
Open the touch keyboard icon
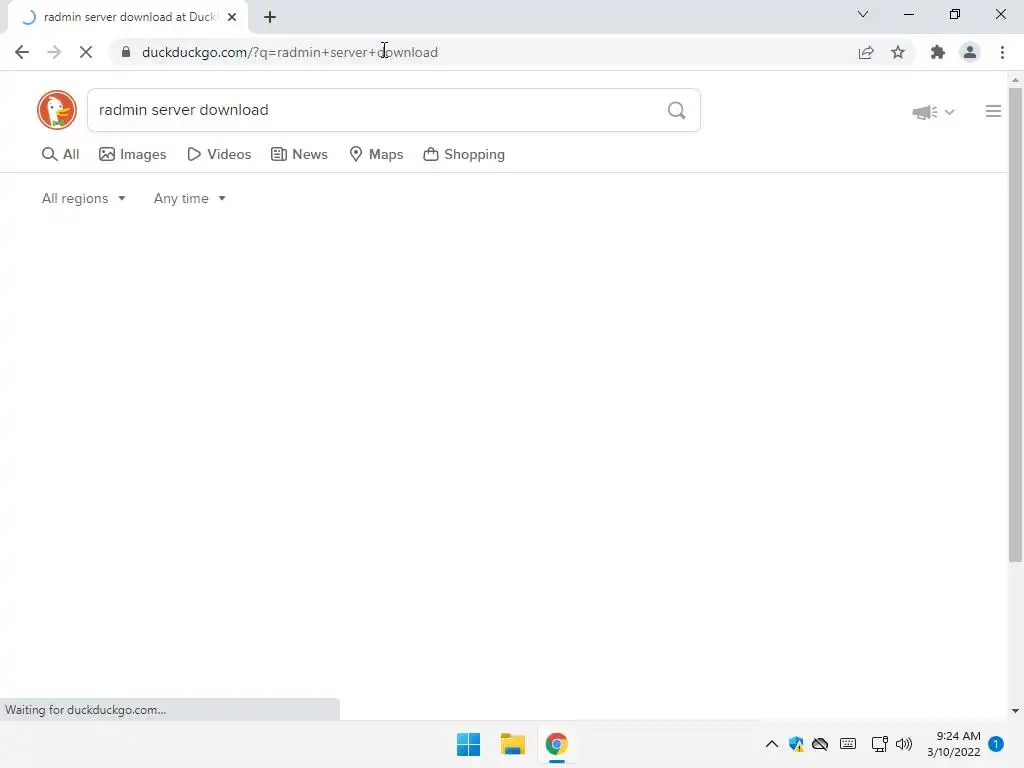(x=848, y=744)
